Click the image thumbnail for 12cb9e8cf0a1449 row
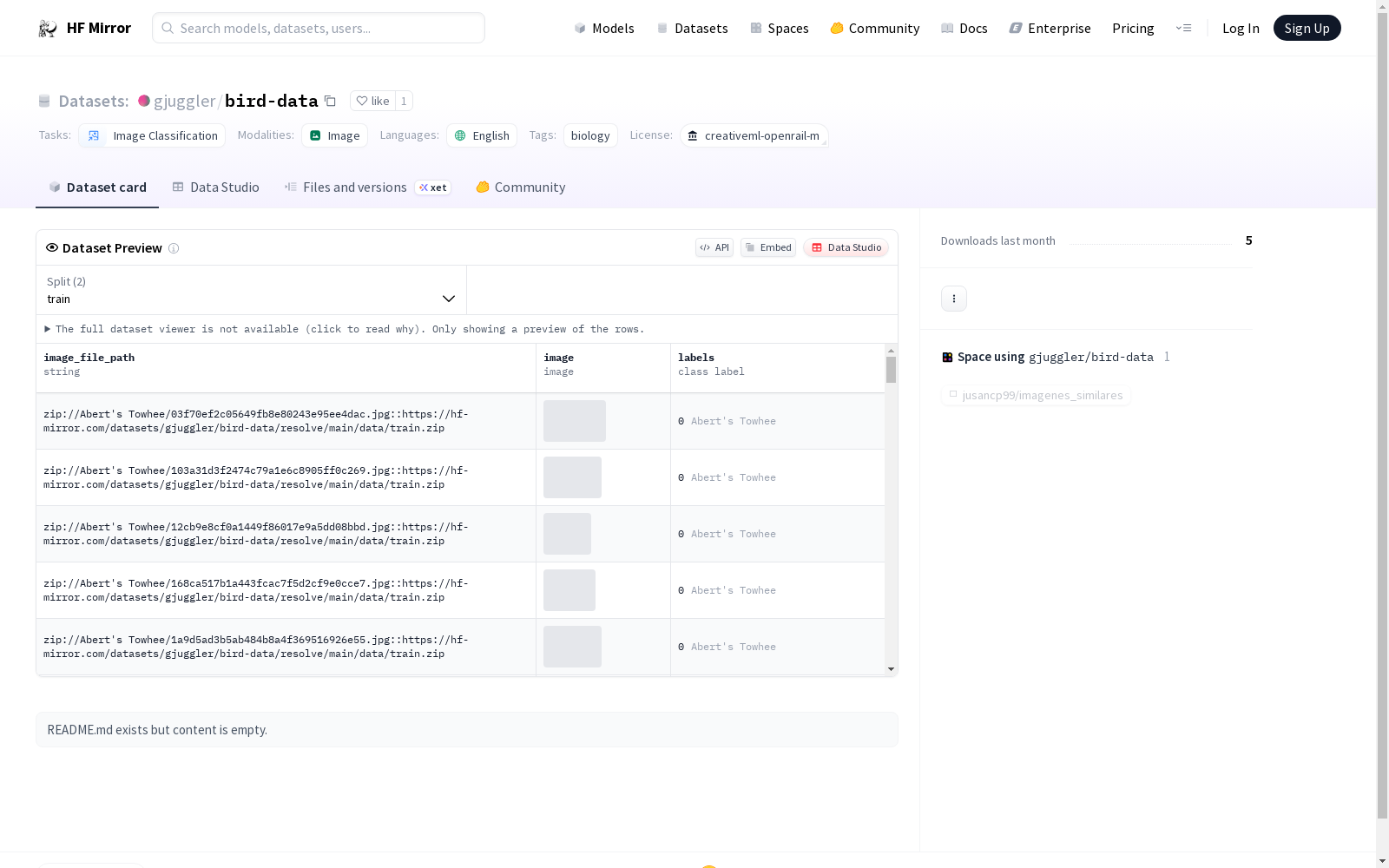Screen dimensions: 1389x868 (x=567, y=534)
